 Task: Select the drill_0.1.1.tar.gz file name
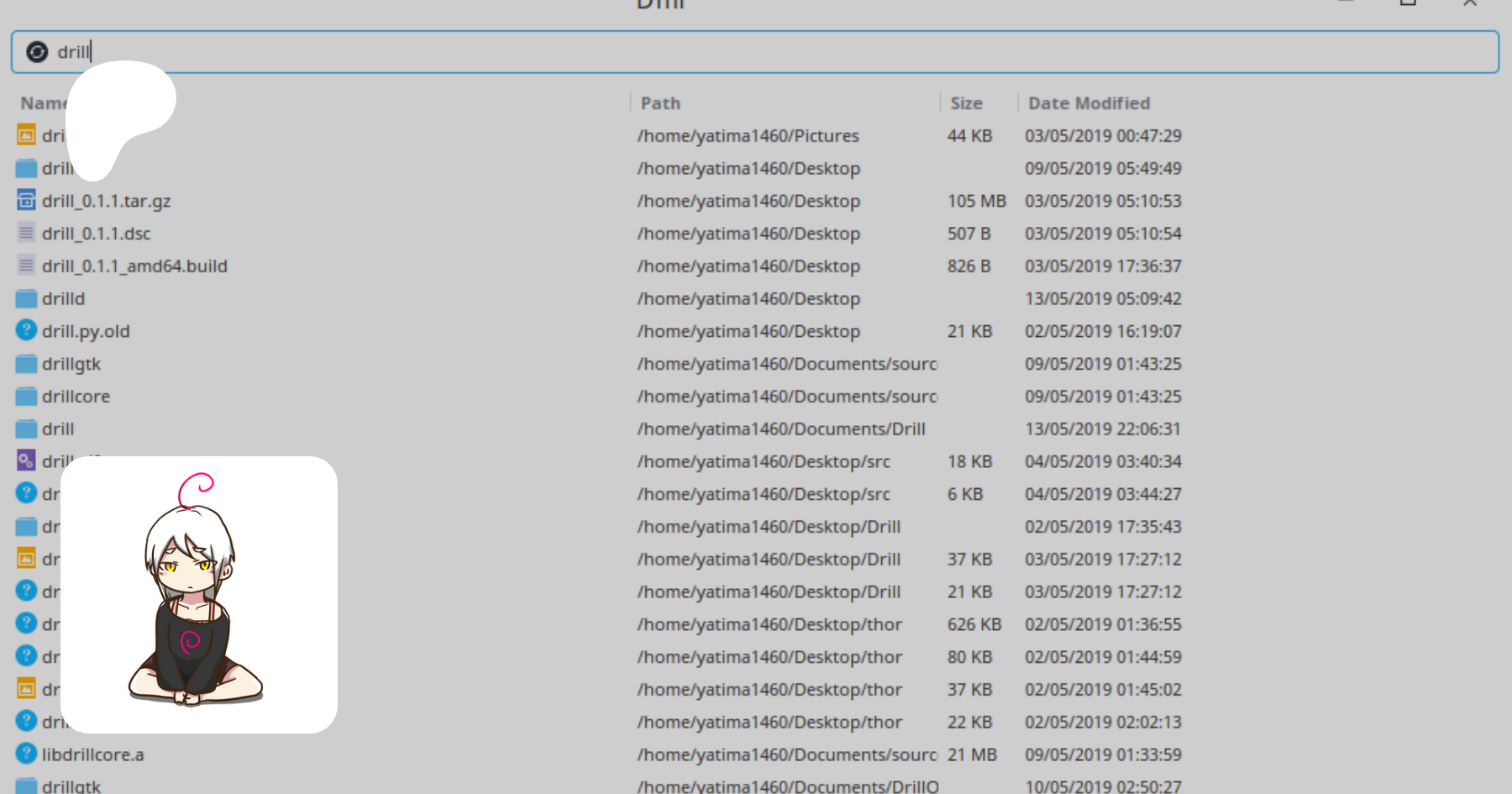tap(107, 201)
